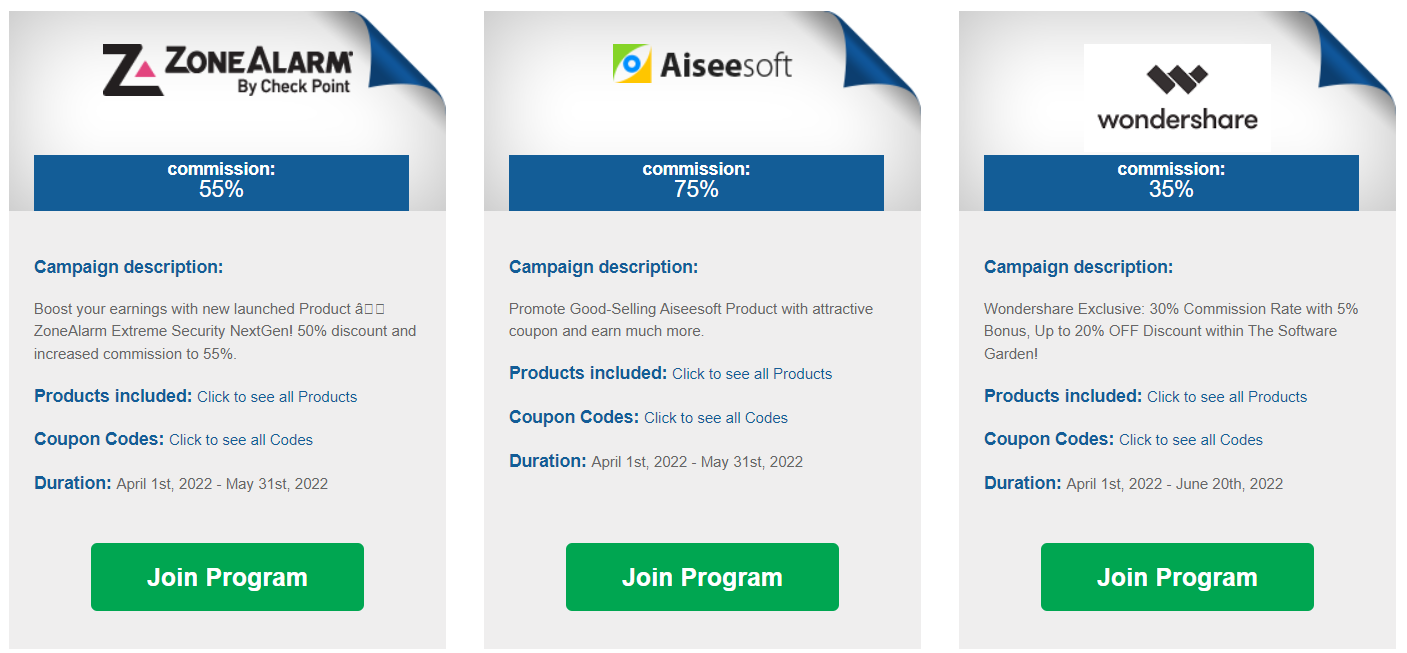Open Aiseesoft 'Click to see all Products' link
This screenshot has width=1407, height=653.
(x=752, y=374)
